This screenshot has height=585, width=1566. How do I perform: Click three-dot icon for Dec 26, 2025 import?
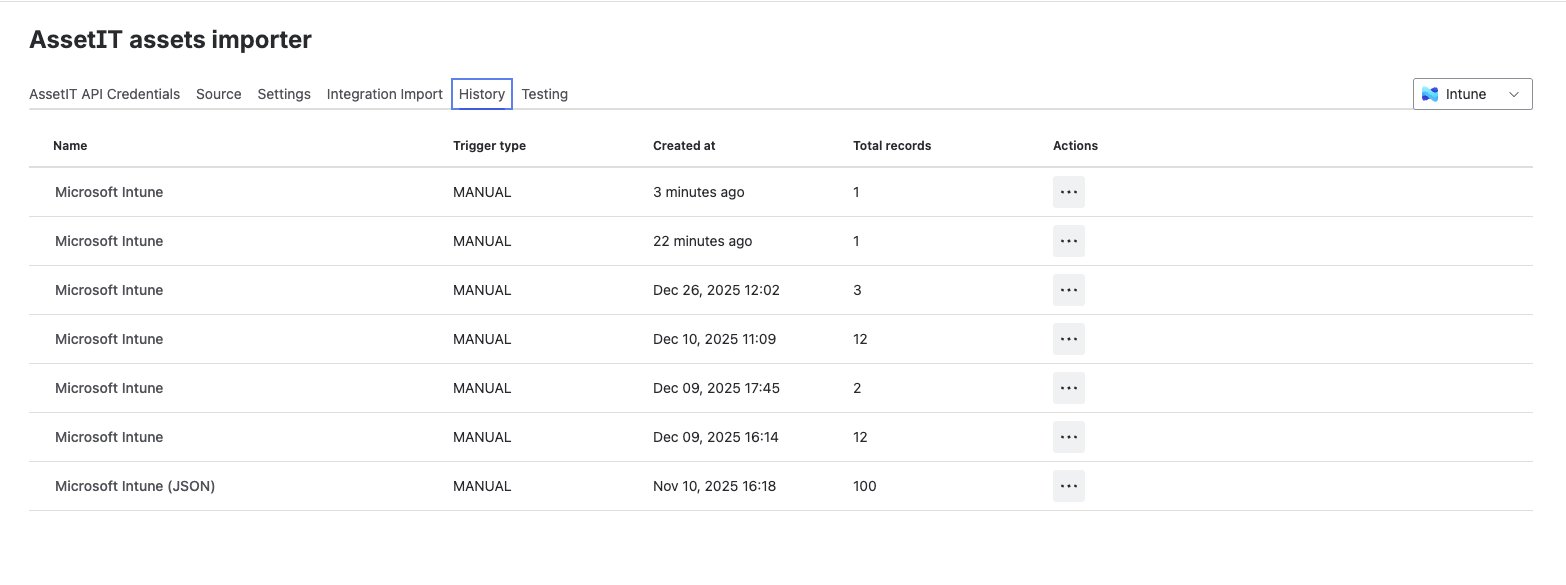click(1068, 290)
